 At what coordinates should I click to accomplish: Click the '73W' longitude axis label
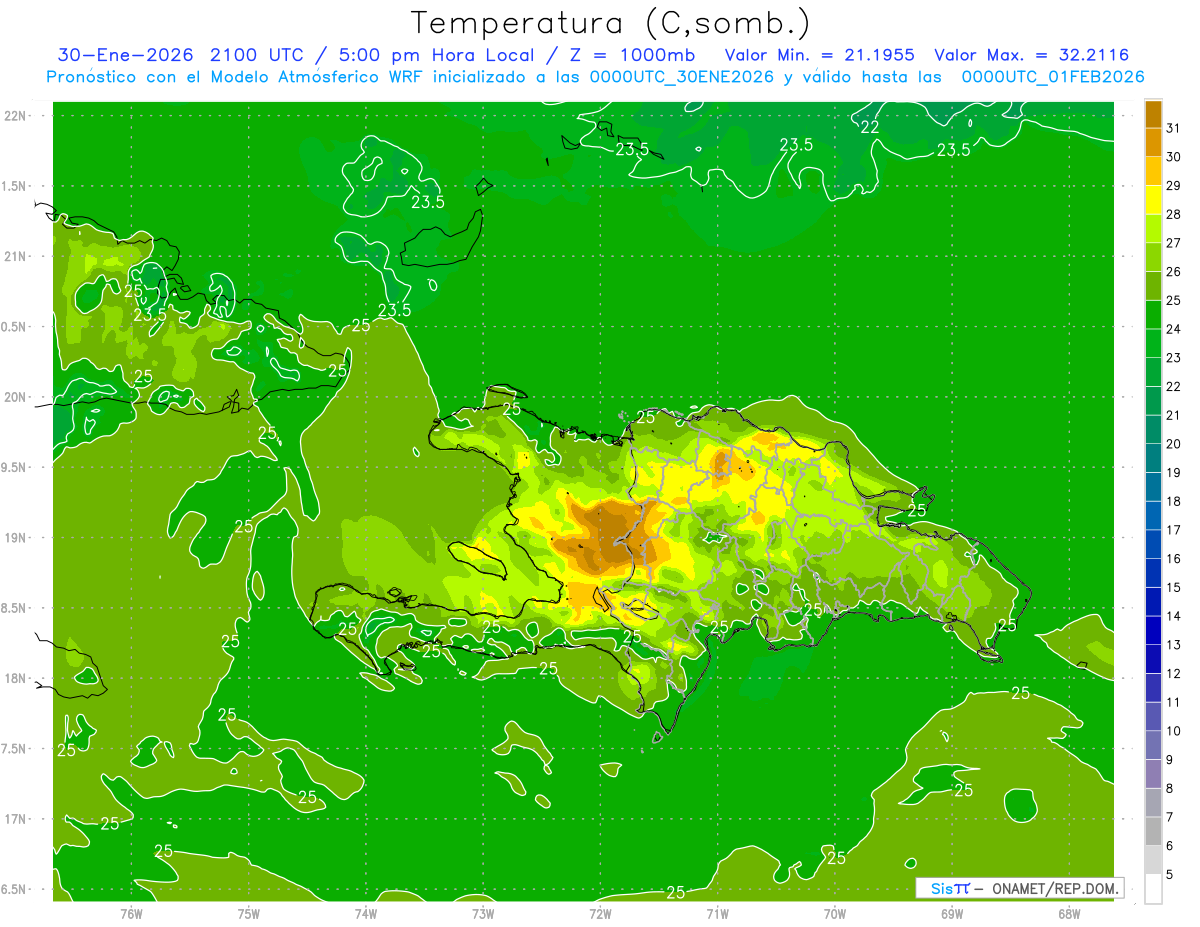coord(483,913)
